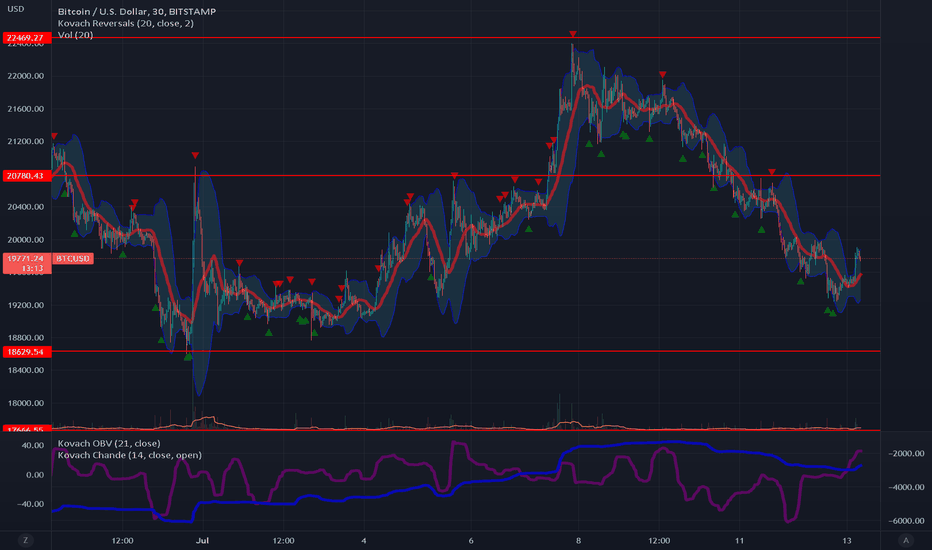The width and height of the screenshot is (932, 550).
Task: Click the 40.00 Chande axis value
Action: click(33, 445)
